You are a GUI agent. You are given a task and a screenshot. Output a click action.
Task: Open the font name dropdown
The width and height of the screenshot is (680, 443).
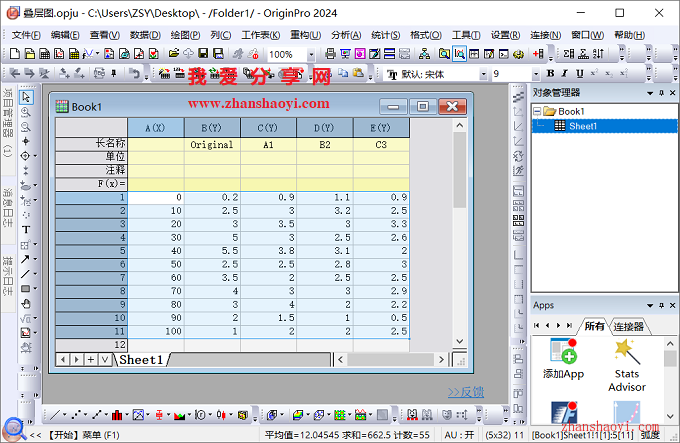pos(483,74)
